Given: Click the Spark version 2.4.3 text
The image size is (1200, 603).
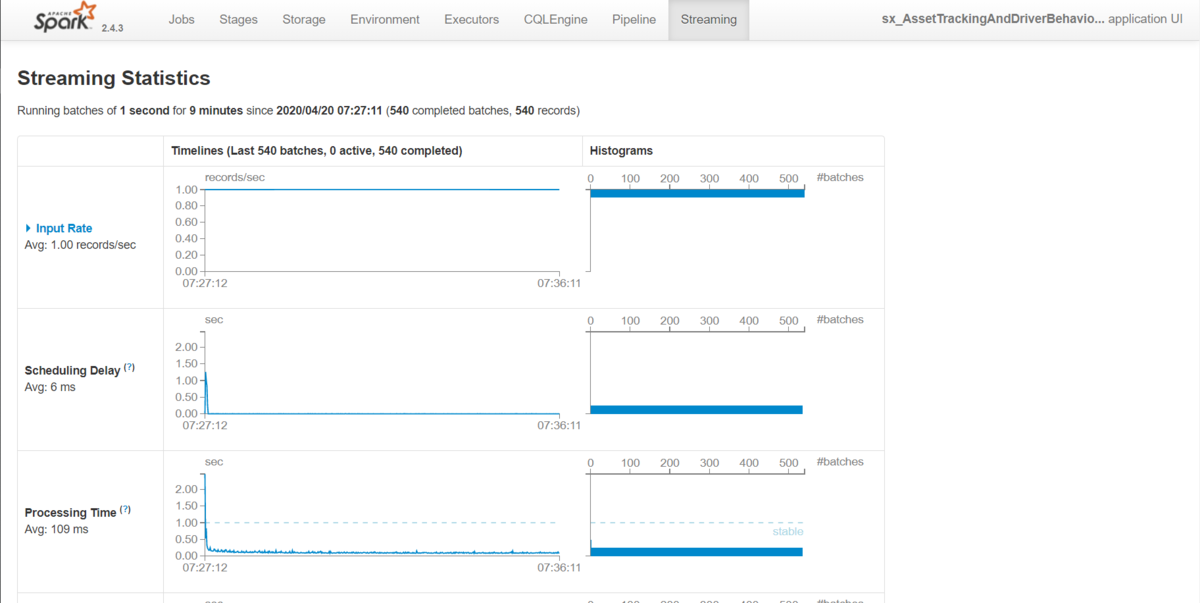Looking at the screenshot, I should 113,29.
